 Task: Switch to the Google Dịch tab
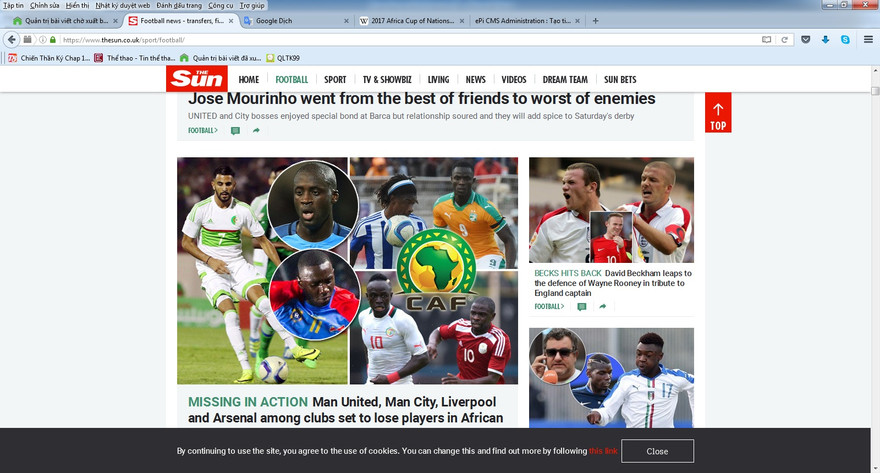(x=290, y=21)
